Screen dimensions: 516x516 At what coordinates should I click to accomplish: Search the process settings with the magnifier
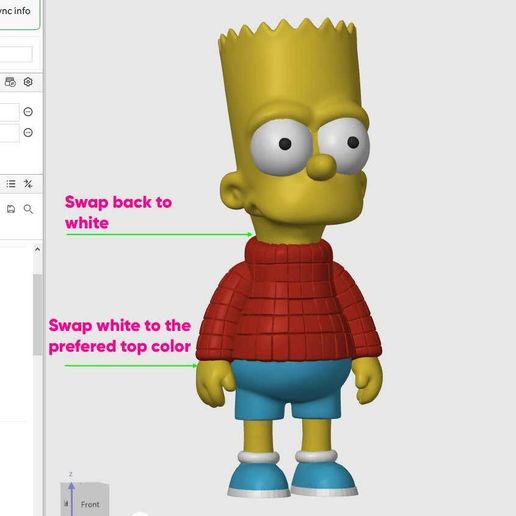point(28,209)
